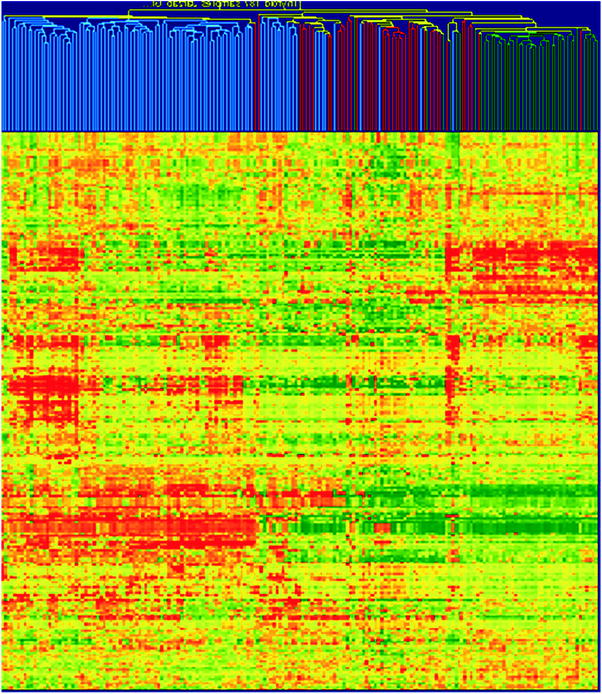Click the blue border strip below the heatmap

coord(300,690)
